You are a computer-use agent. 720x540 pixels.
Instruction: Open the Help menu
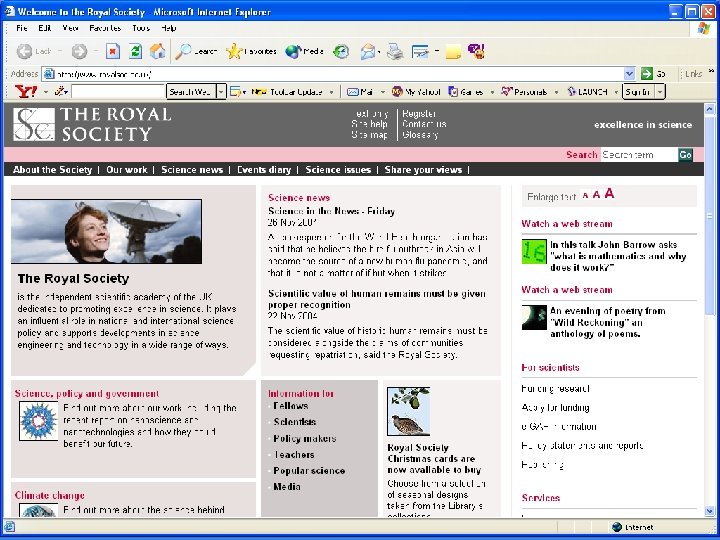(x=169, y=28)
